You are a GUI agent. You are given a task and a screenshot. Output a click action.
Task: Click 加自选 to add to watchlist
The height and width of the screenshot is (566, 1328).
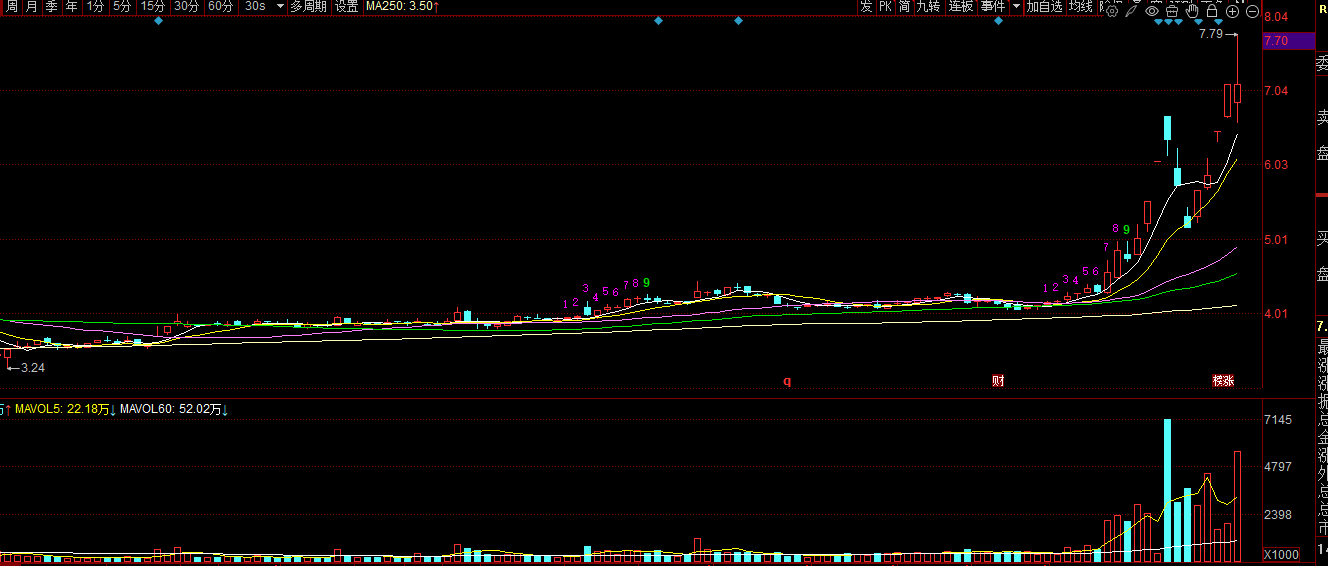click(x=1044, y=6)
